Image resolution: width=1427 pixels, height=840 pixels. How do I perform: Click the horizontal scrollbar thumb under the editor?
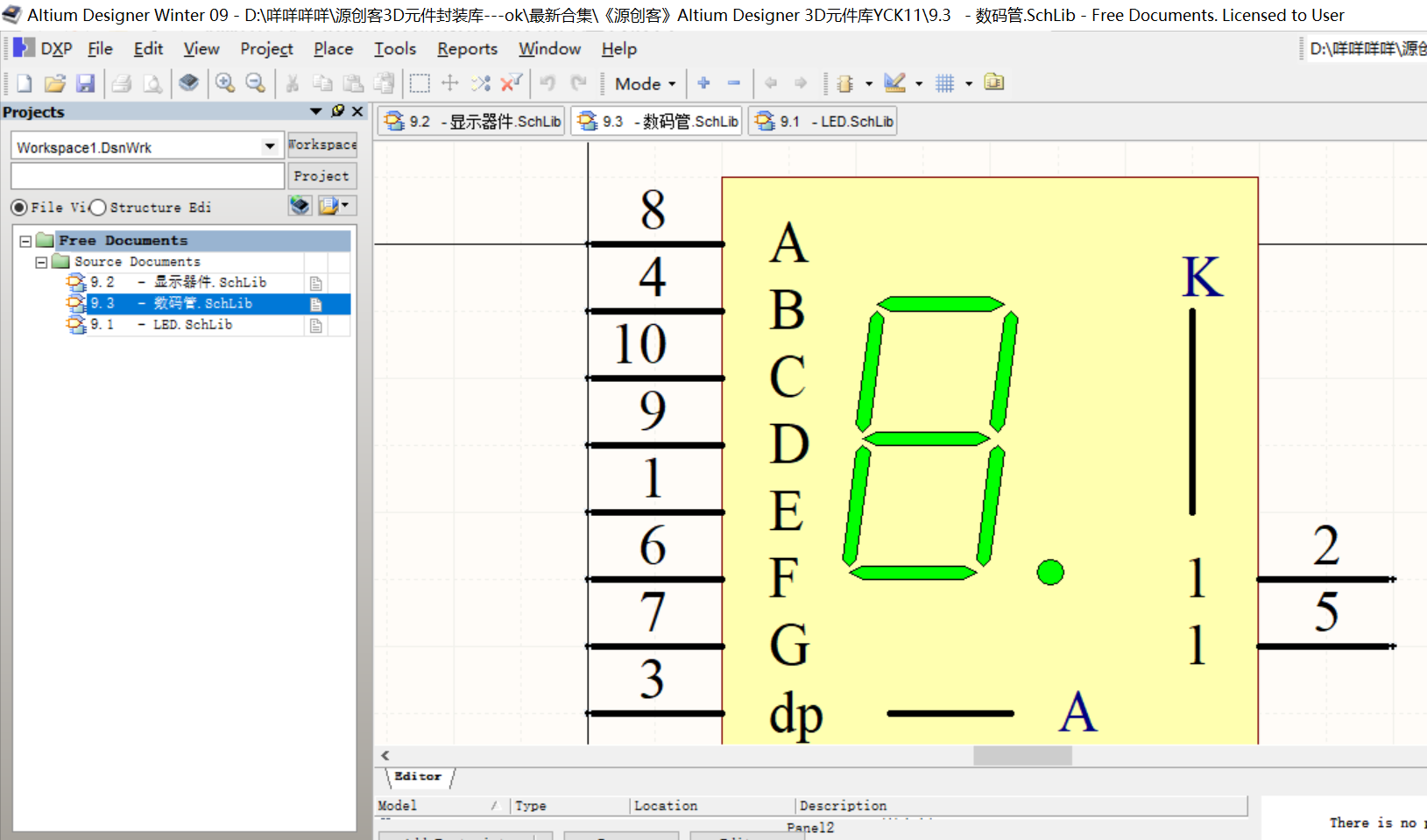tap(1022, 755)
